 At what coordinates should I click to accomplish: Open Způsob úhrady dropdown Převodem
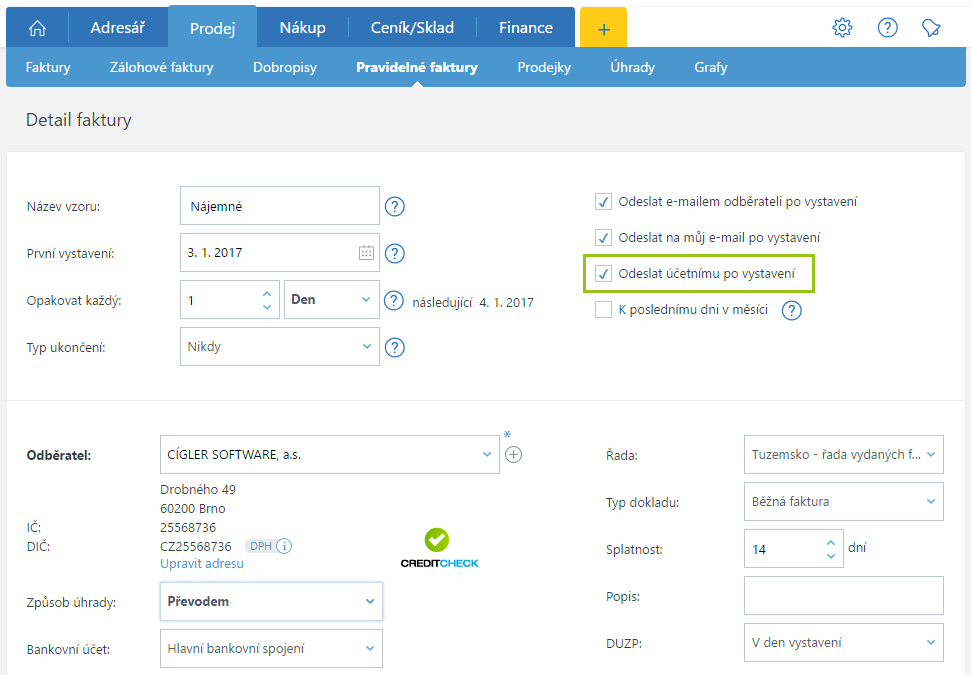271,601
